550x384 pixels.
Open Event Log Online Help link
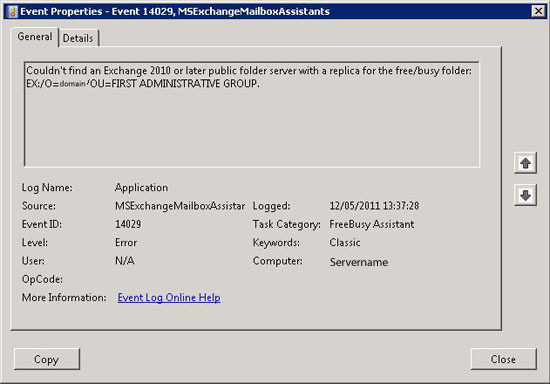(169, 298)
